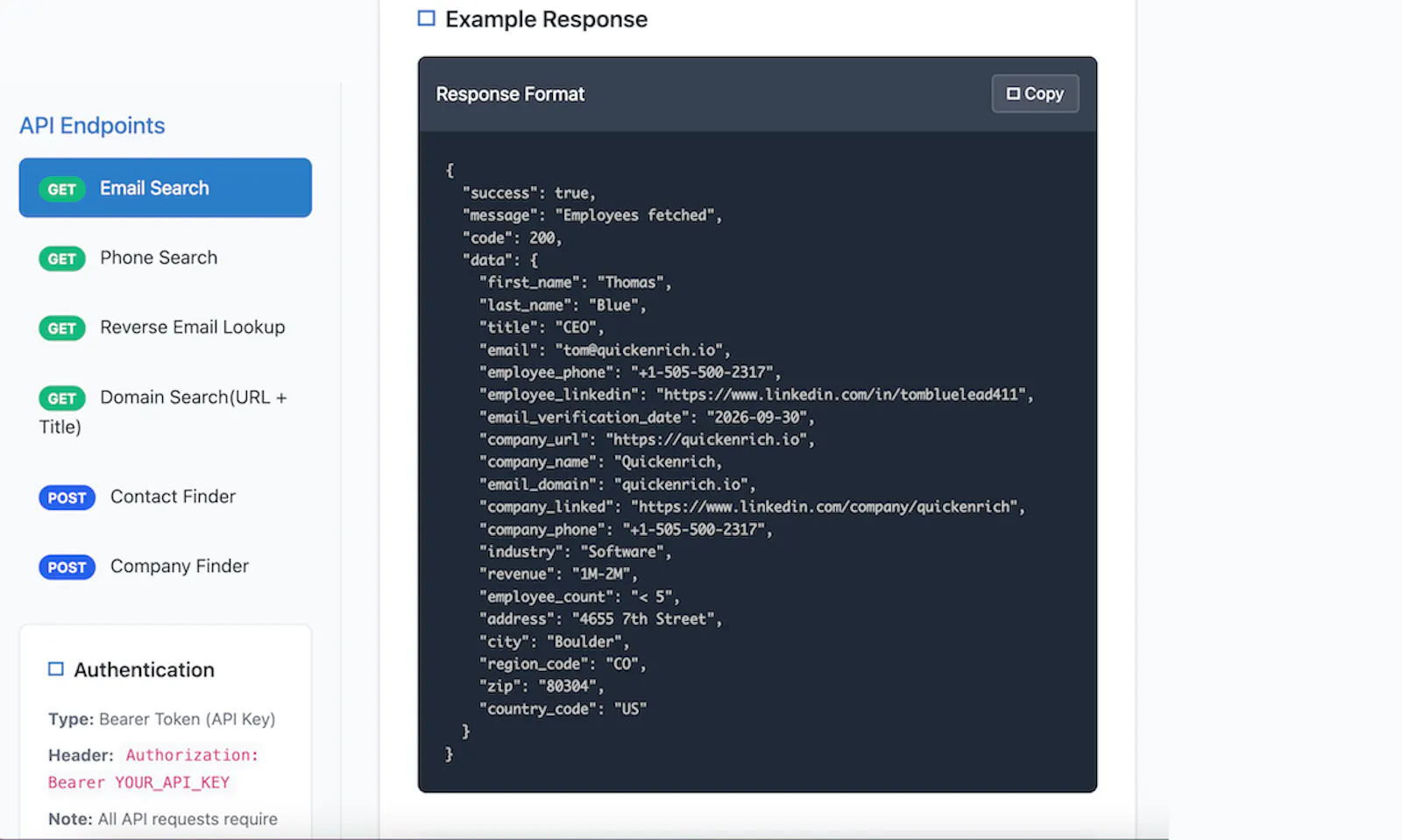Click the "success": true line
Image resolution: width=1402 pixels, height=840 pixels.
529,193
